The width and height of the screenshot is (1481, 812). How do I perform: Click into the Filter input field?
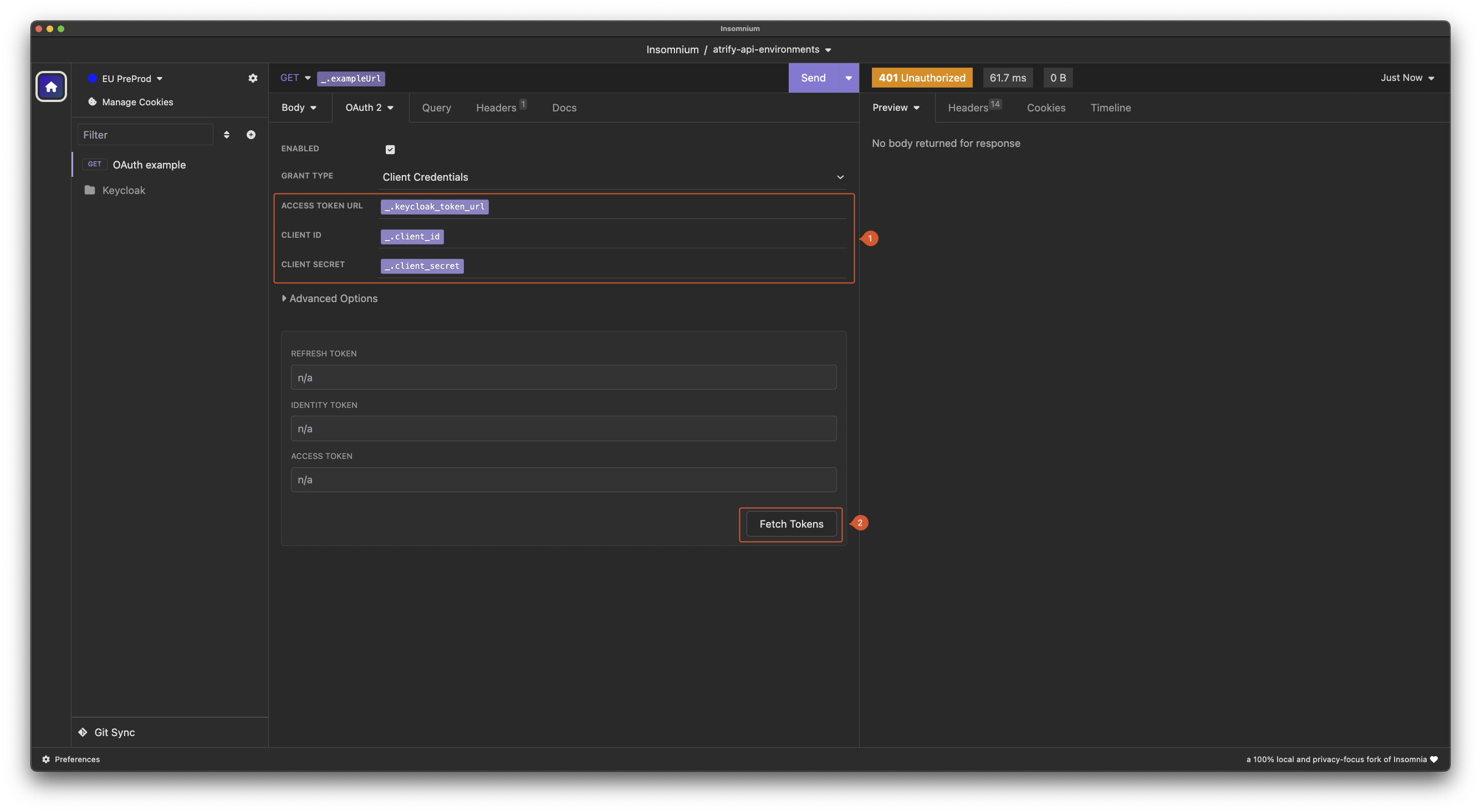point(145,135)
